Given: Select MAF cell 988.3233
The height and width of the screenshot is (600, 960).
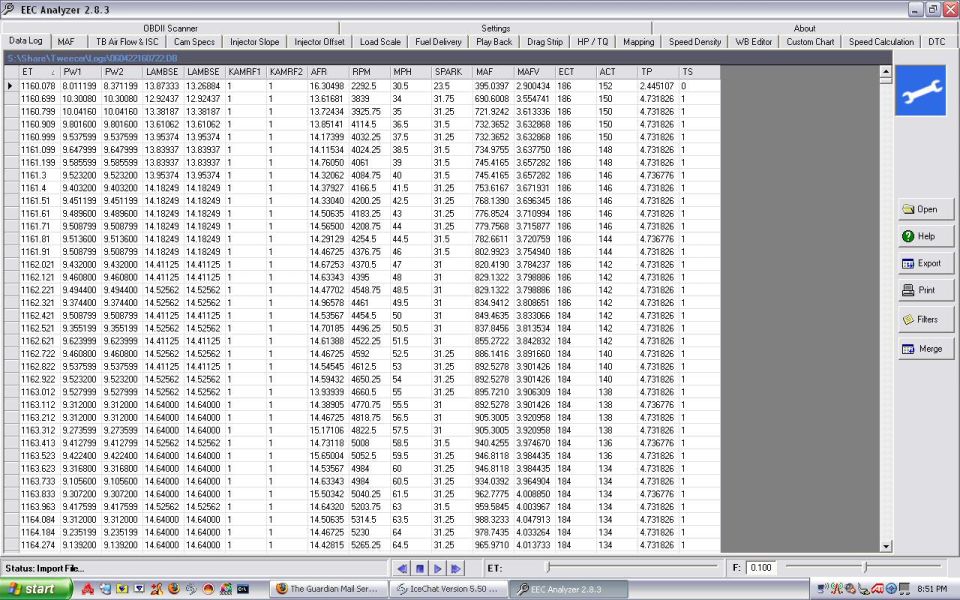Looking at the screenshot, I should (x=493, y=520).
